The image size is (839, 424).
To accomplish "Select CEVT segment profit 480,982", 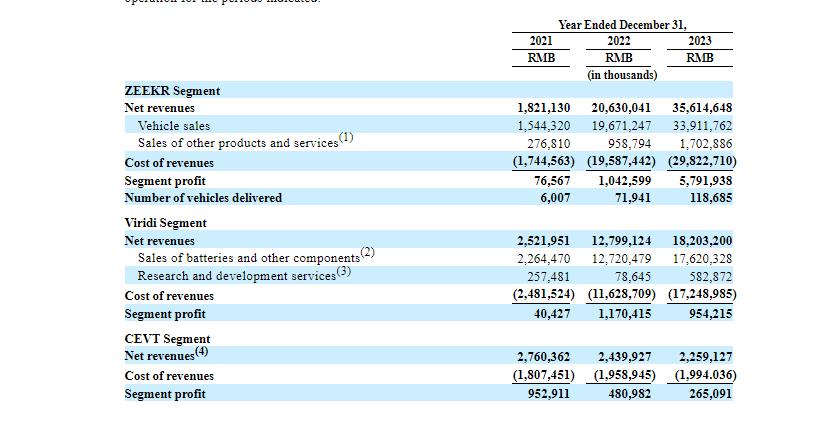I will coord(629,394).
